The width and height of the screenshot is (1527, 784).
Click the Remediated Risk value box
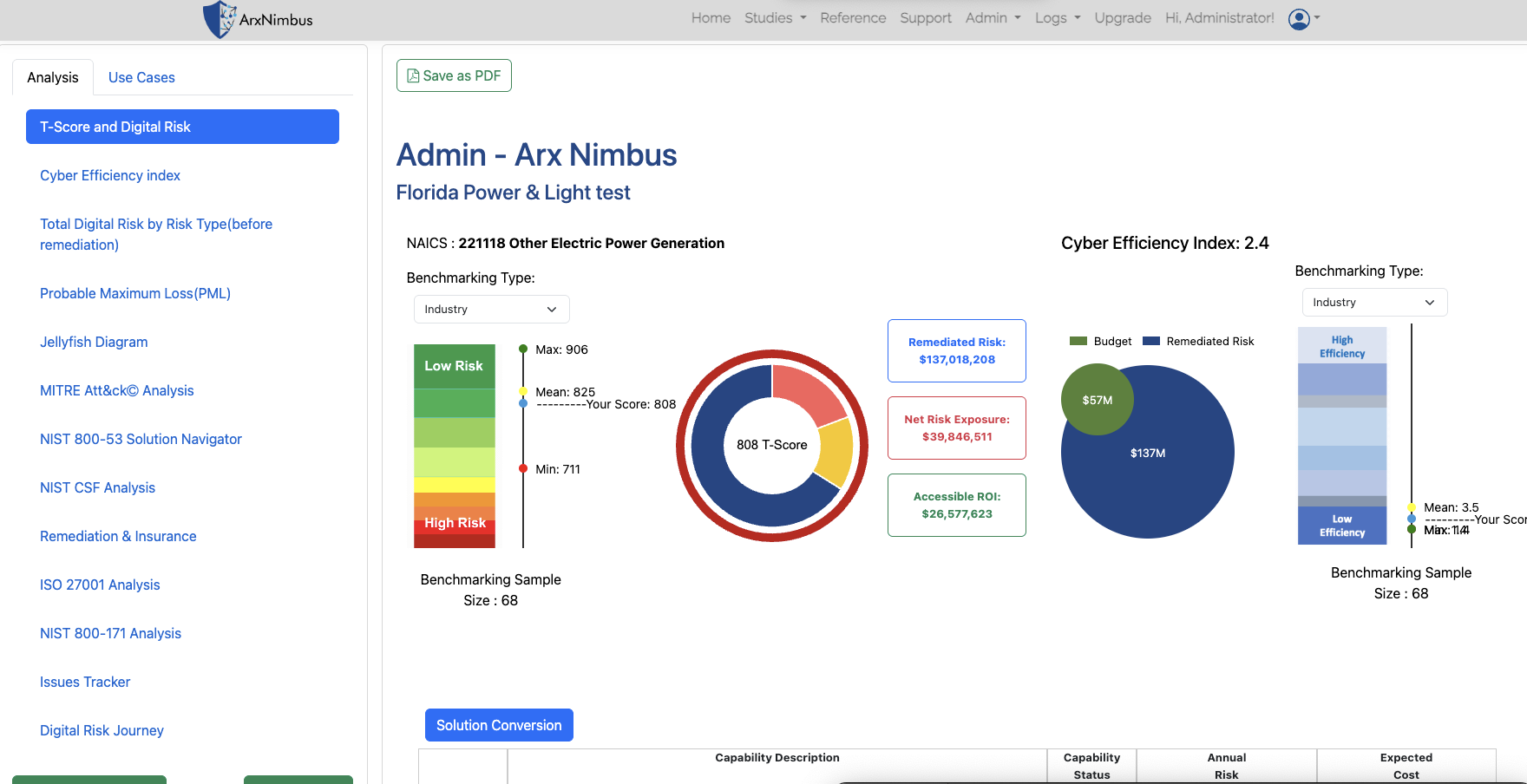957,350
